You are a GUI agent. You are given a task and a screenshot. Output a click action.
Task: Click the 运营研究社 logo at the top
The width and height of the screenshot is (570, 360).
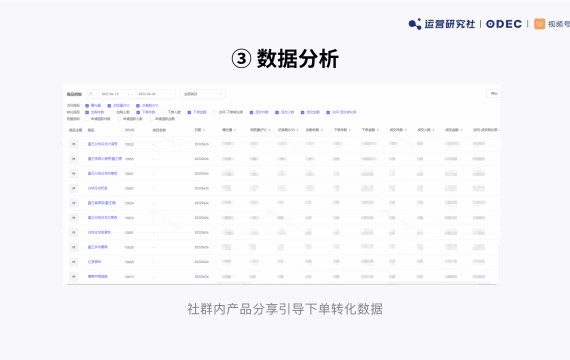coord(442,24)
